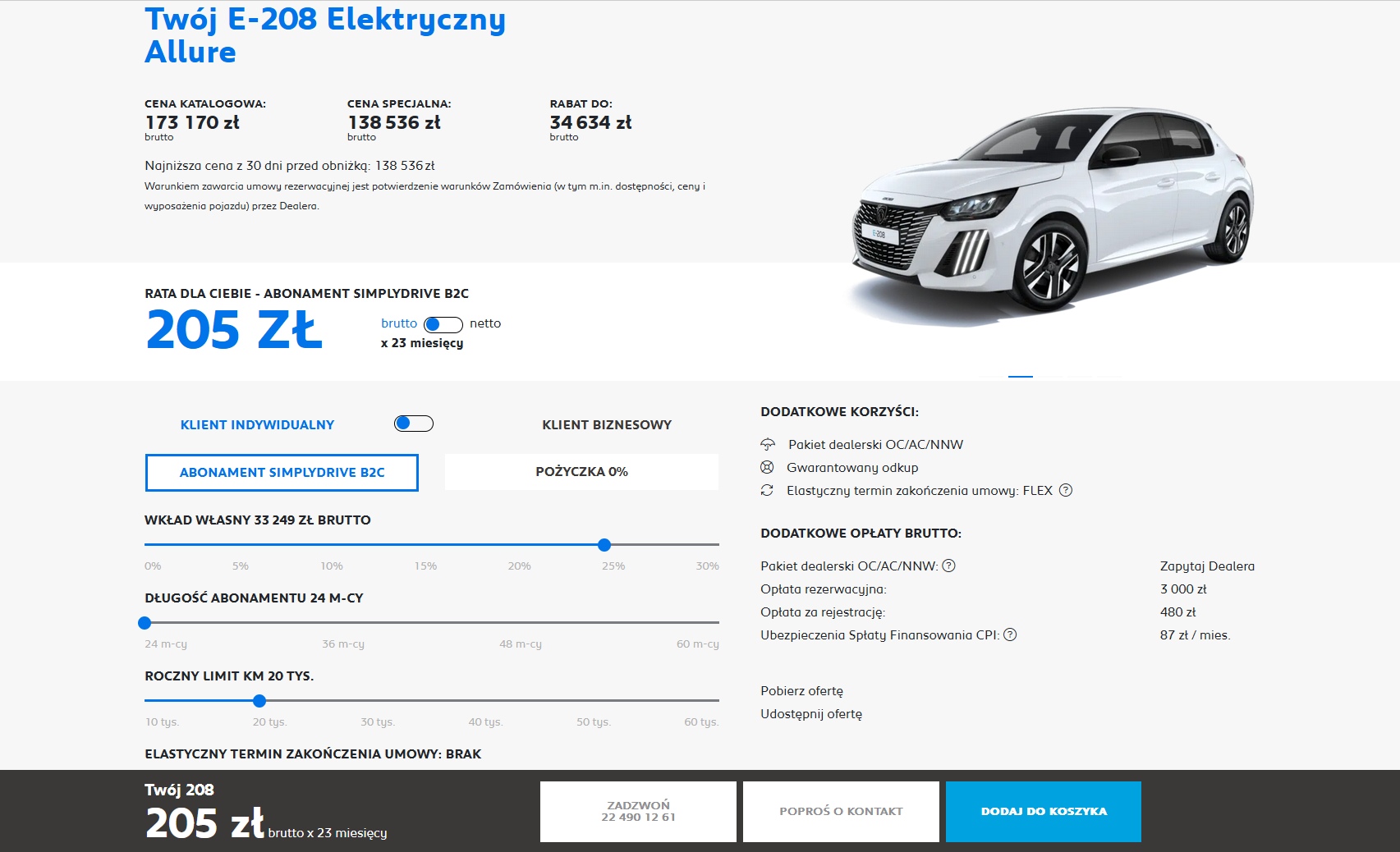Click the 87 zł / mies. value
The width and height of the screenshot is (1400, 852).
tap(1195, 635)
